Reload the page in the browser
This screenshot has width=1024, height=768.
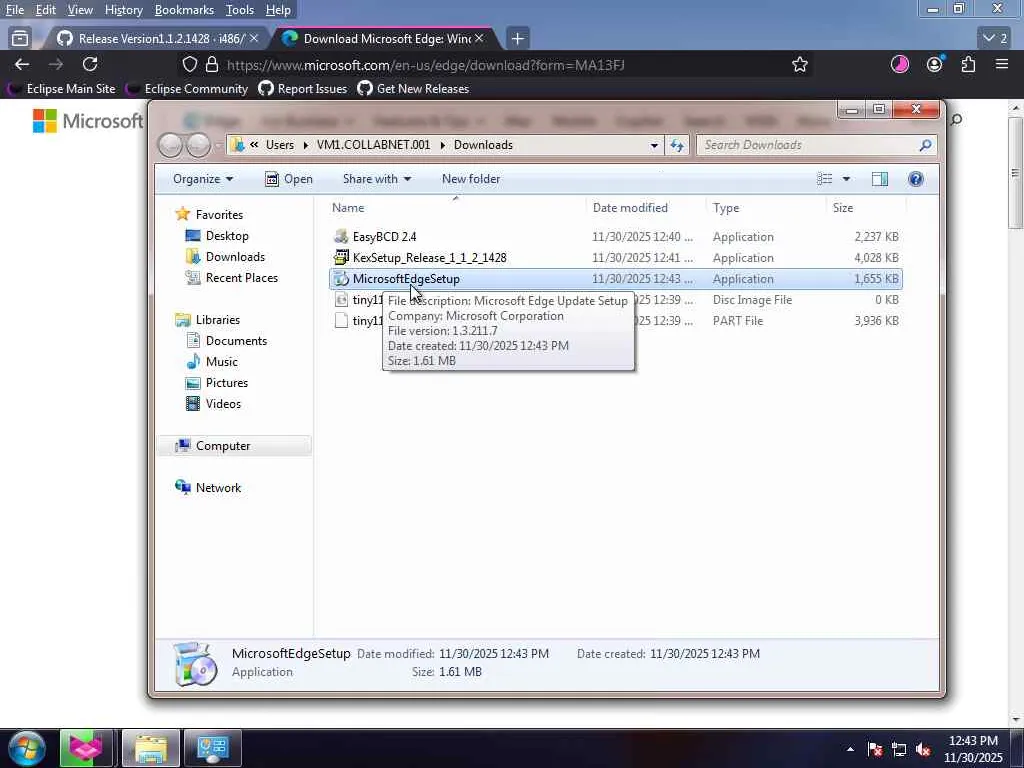90,64
